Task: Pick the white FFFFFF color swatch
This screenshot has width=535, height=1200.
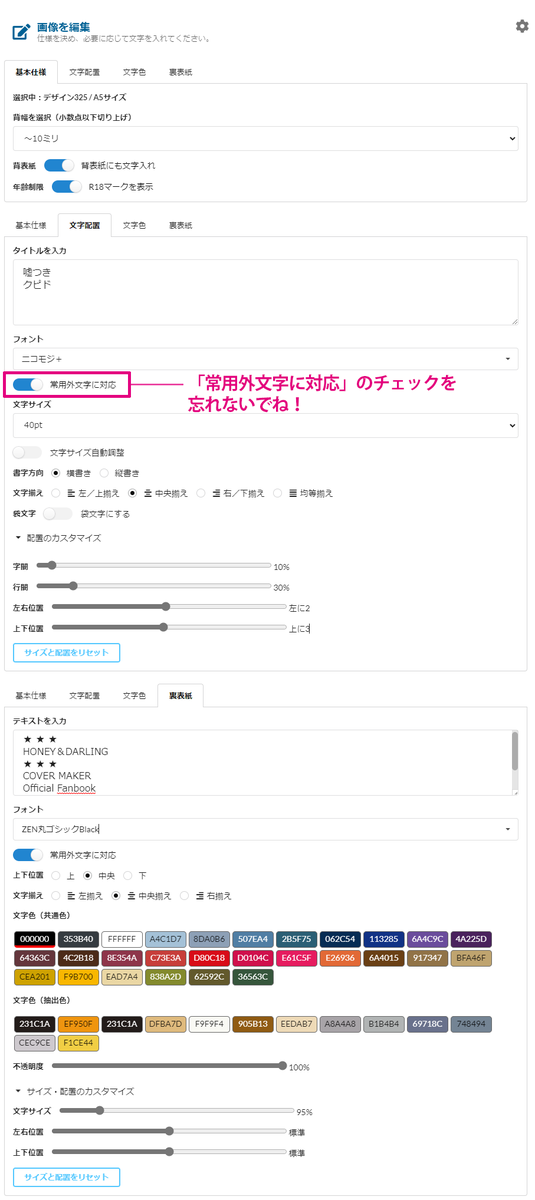Action: tap(121, 939)
